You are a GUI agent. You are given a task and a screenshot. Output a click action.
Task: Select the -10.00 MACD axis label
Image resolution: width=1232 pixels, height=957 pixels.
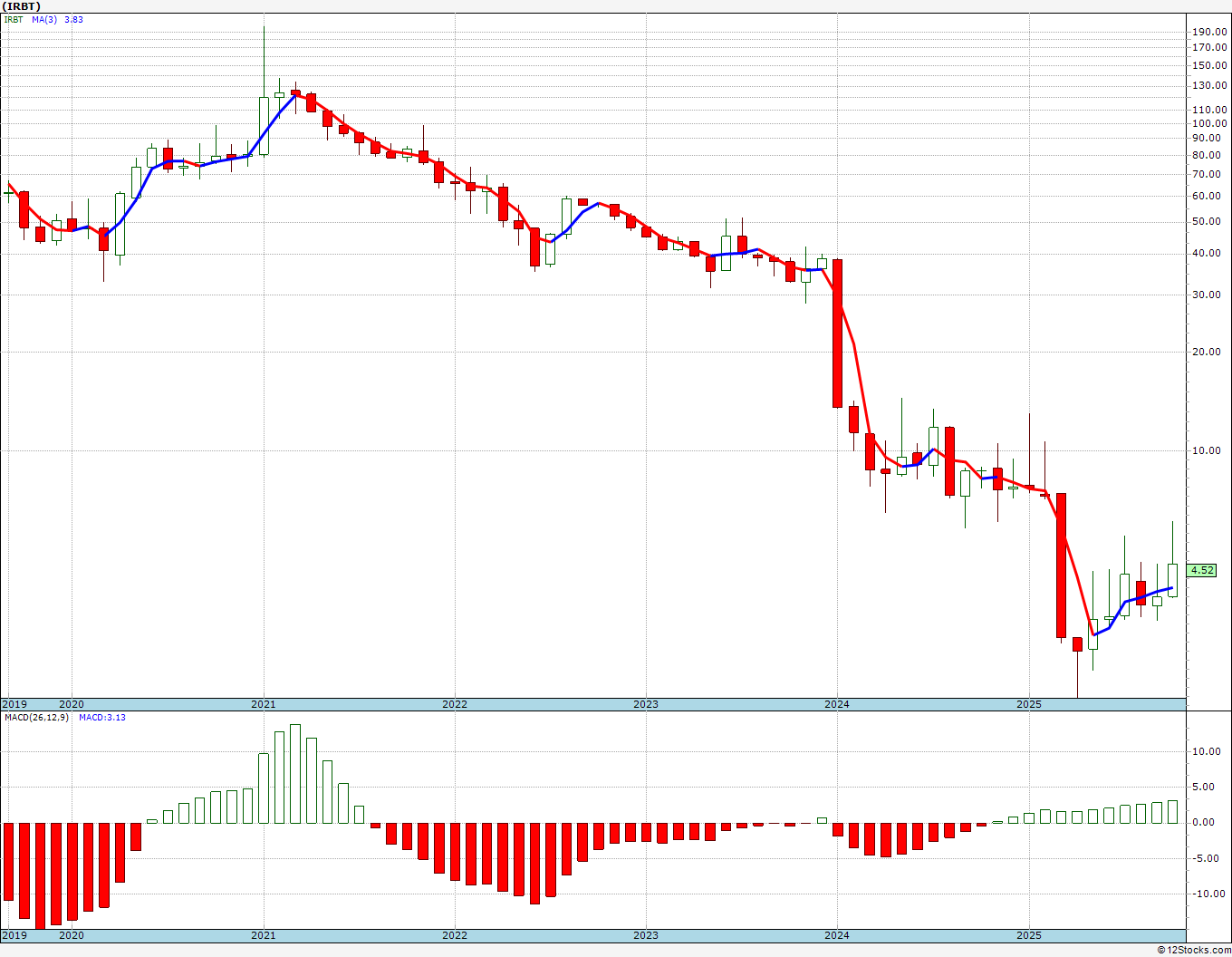[1210, 894]
